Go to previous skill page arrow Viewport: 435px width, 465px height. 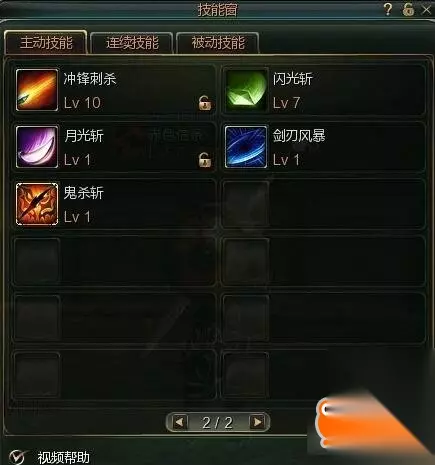click(180, 422)
